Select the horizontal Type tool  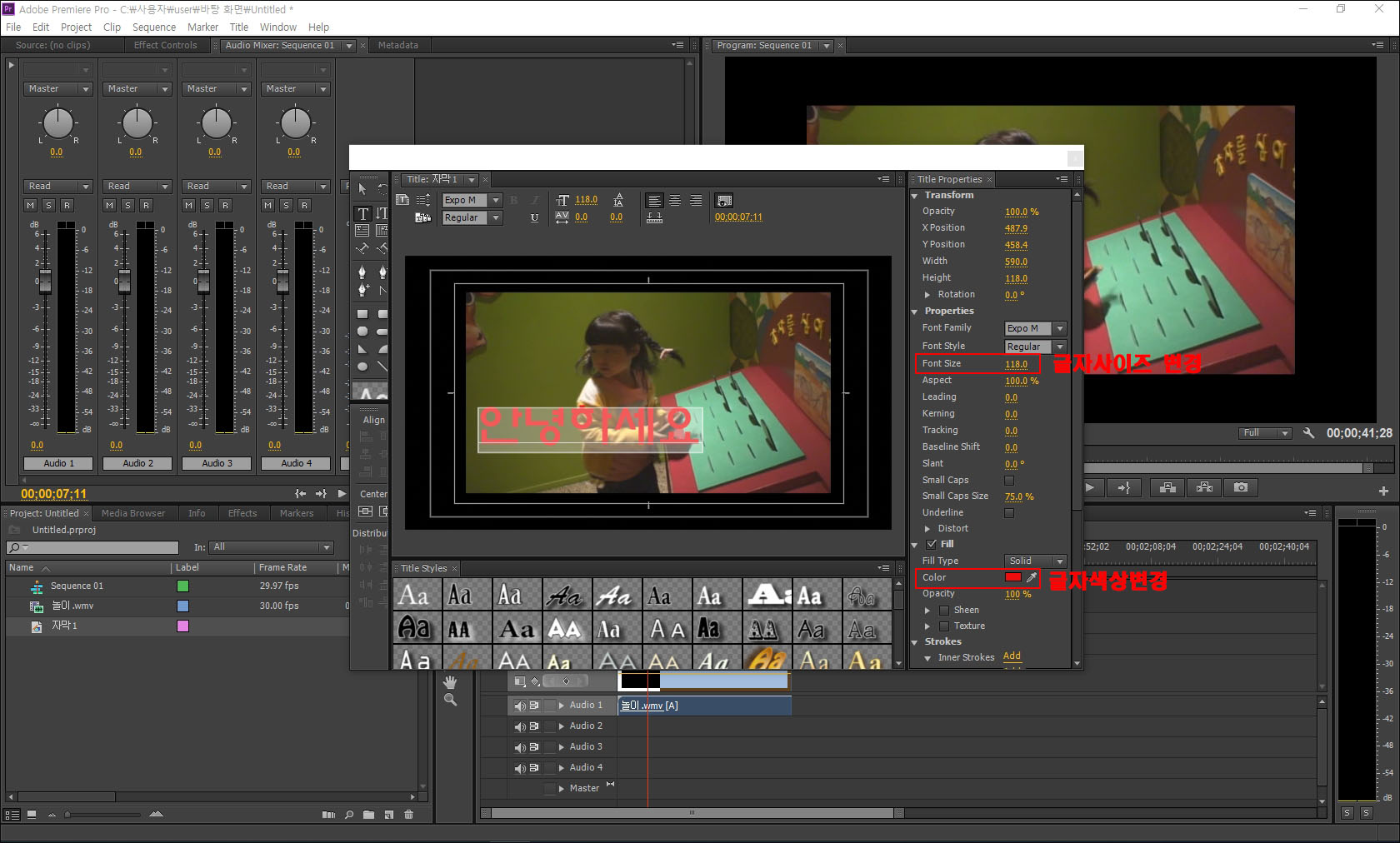[x=362, y=213]
